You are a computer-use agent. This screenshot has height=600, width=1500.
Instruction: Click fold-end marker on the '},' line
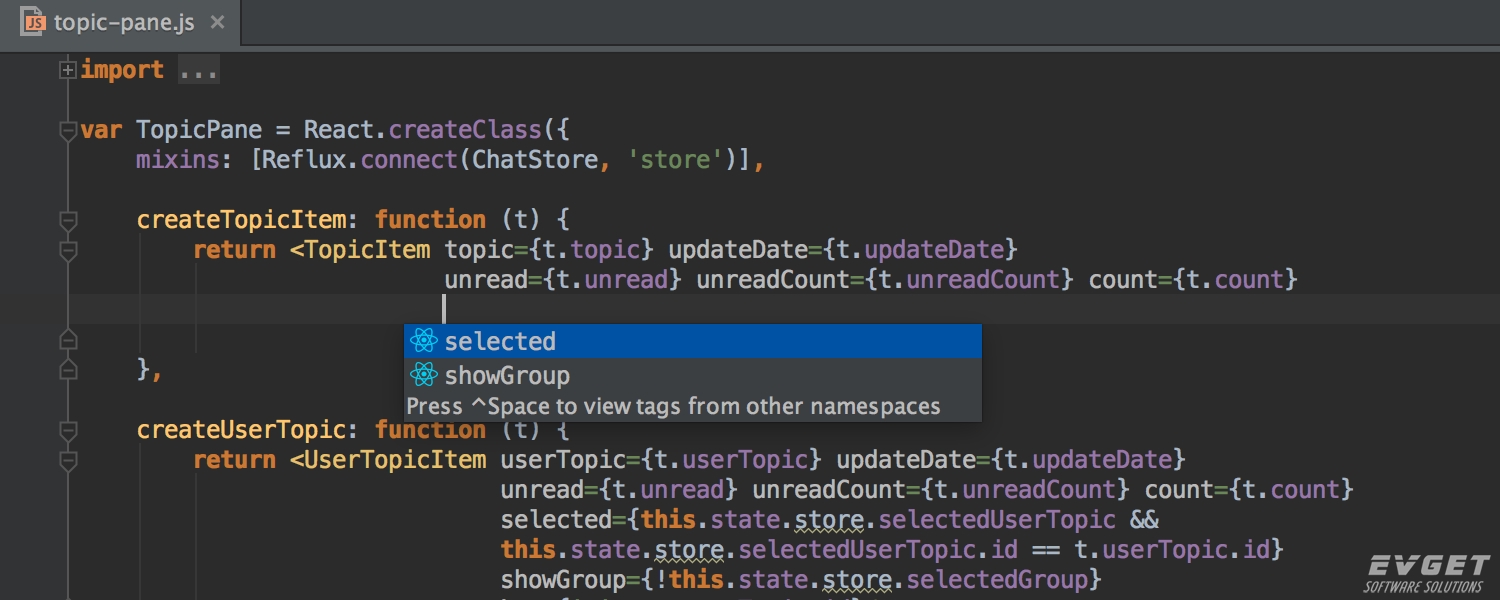point(68,369)
